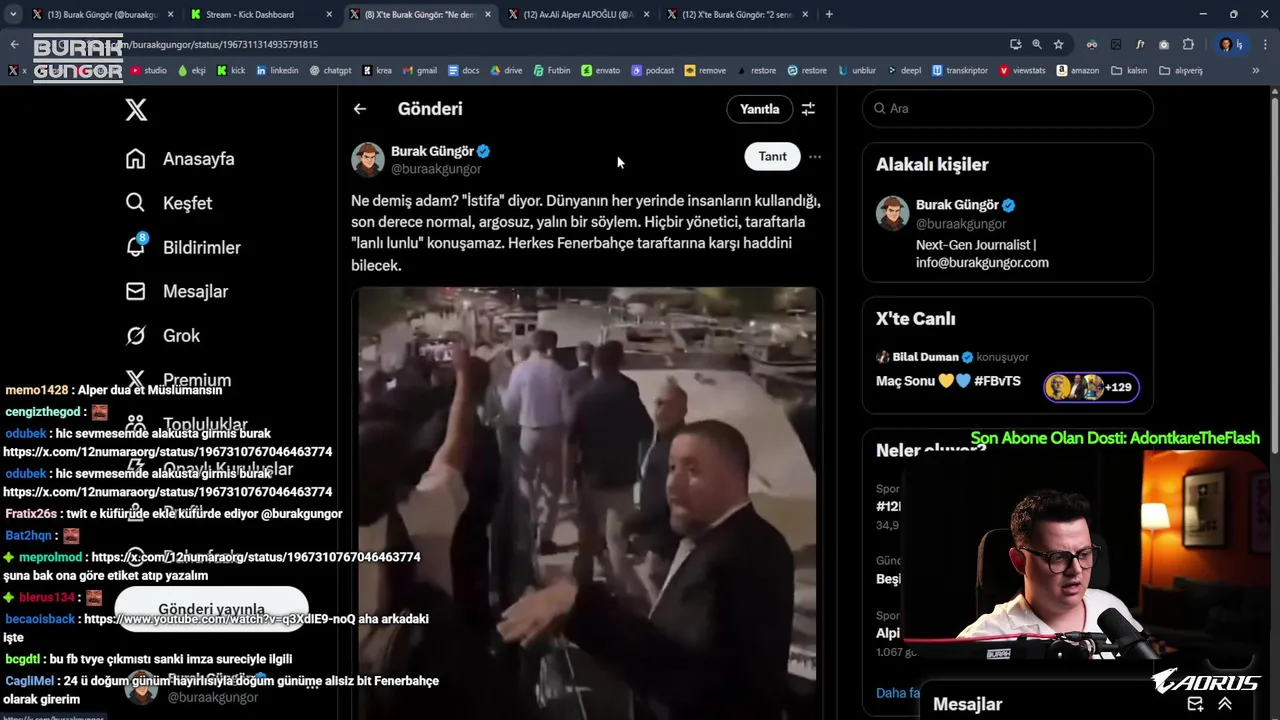Open viewstats bookmark
Image resolution: width=1280 pixels, height=720 pixels.
click(x=1021, y=70)
